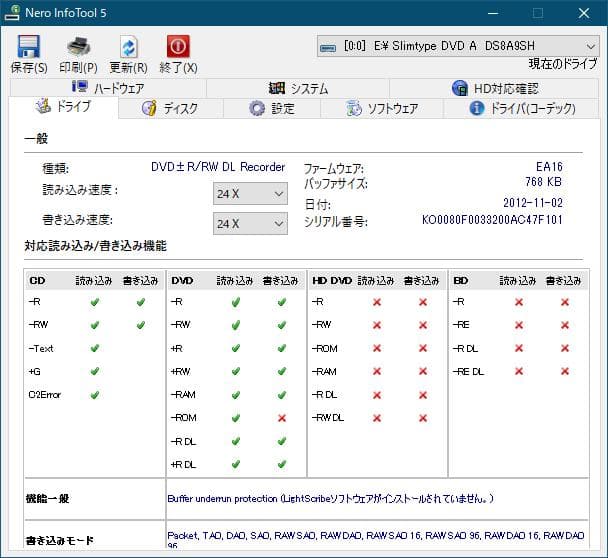Click the Print (印刷) printer icon
Image resolution: width=608 pixels, height=558 pixels.
pyautogui.click(x=78, y=47)
